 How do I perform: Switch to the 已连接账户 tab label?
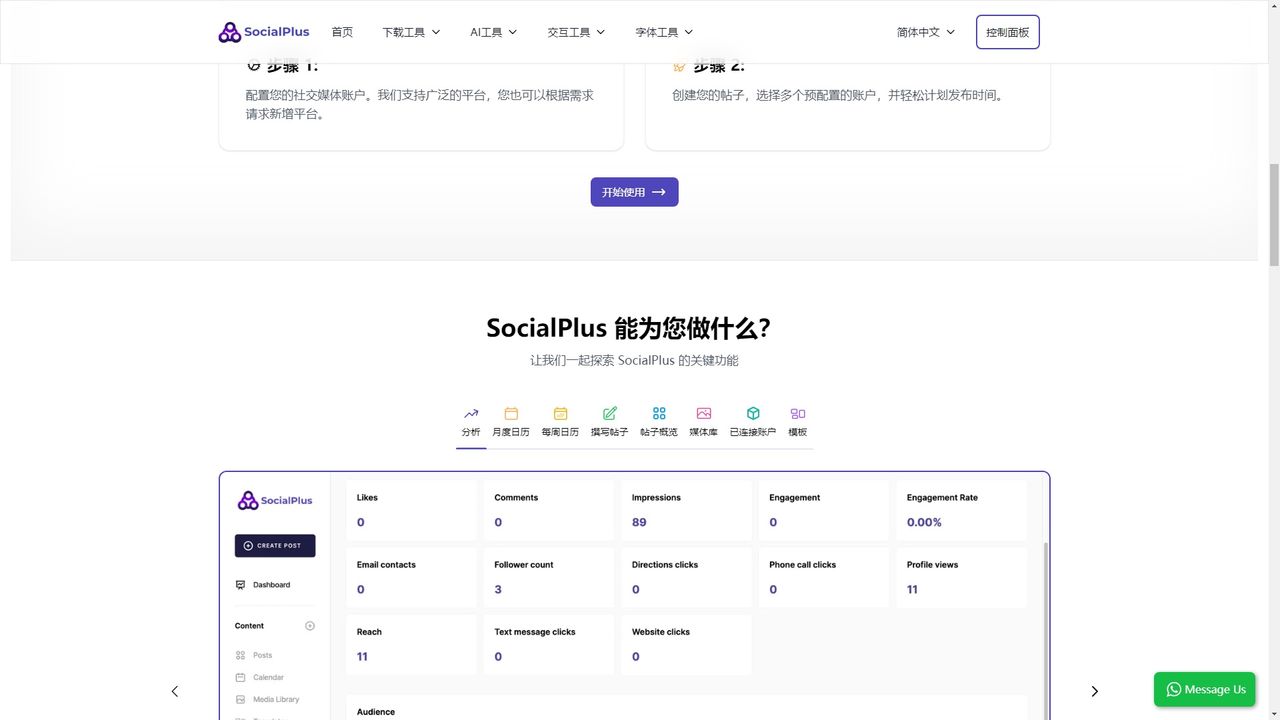(753, 432)
